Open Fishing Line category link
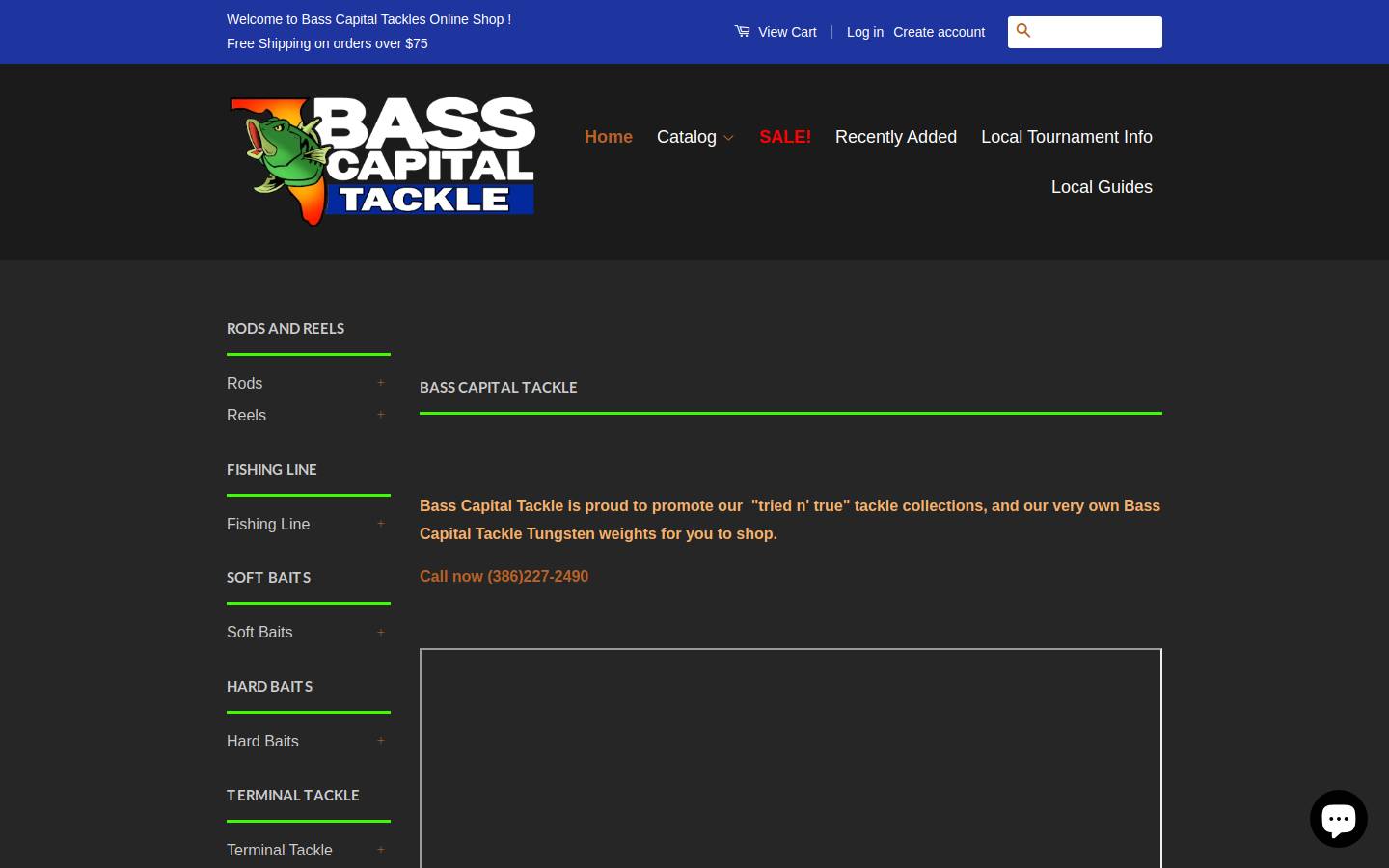This screenshot has width=1389, height=868. pyautogui.click(x=268, y=524)
